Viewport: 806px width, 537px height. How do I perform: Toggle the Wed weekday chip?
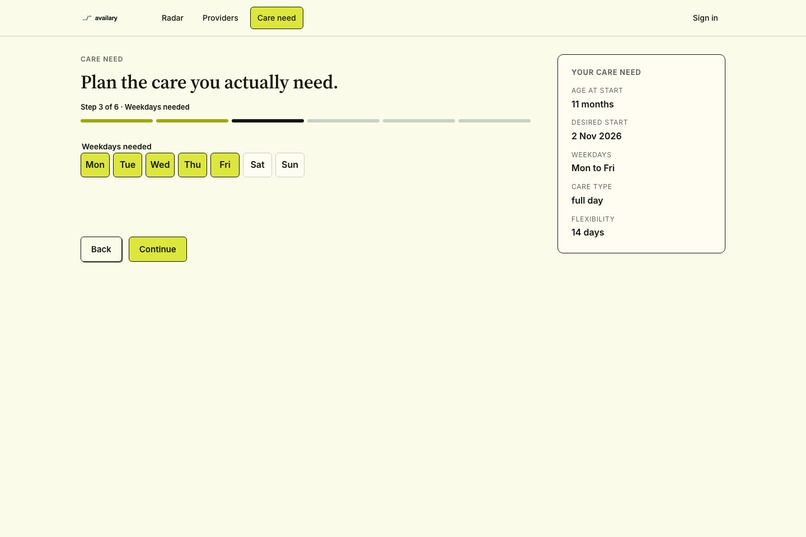pyautogui.click(x=160, y=165)
